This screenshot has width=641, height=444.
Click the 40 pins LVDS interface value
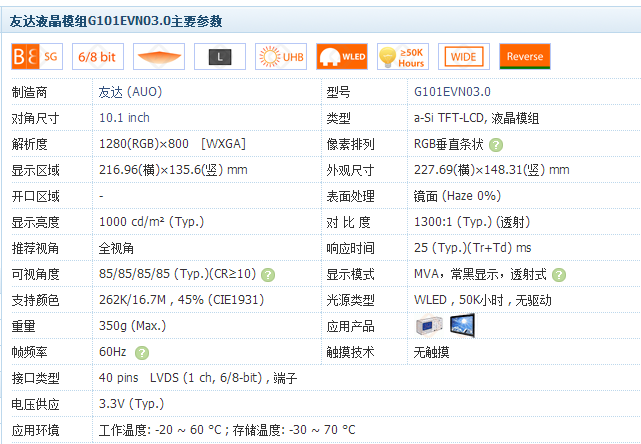[198, 378]
